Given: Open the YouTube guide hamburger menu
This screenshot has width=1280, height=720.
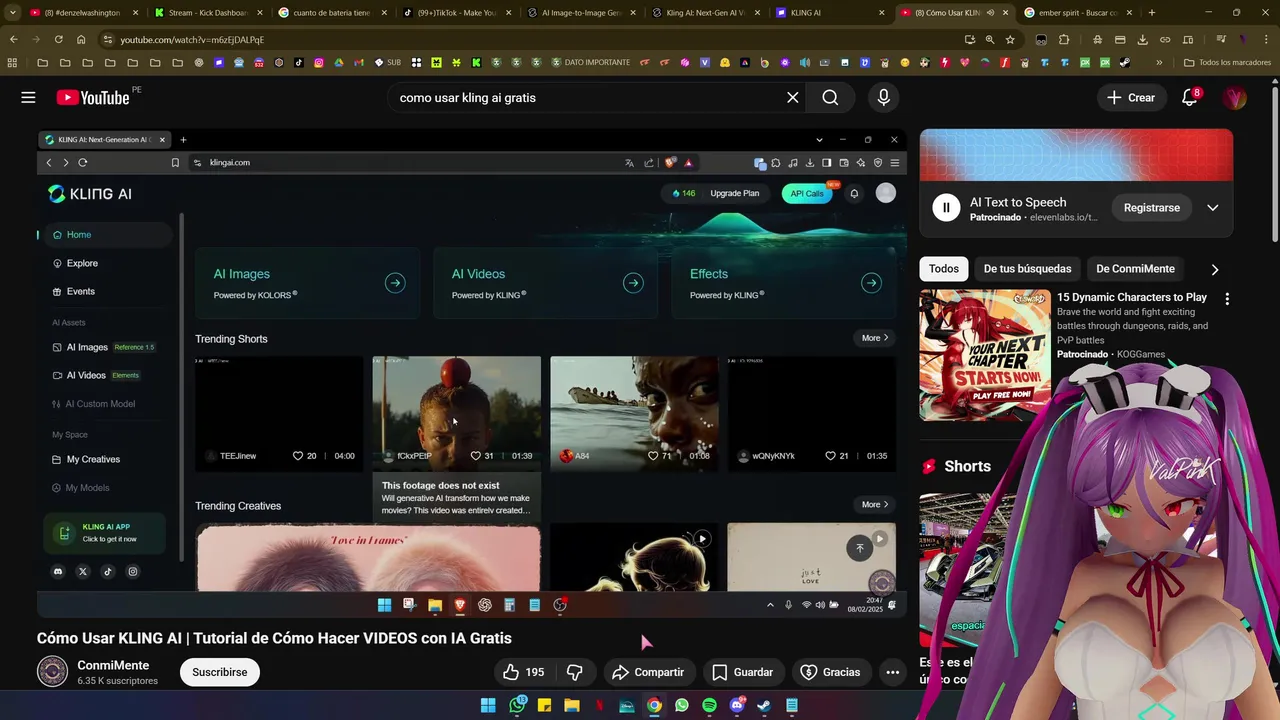Looking at the screenshot, I should click(x=28, y=97).
